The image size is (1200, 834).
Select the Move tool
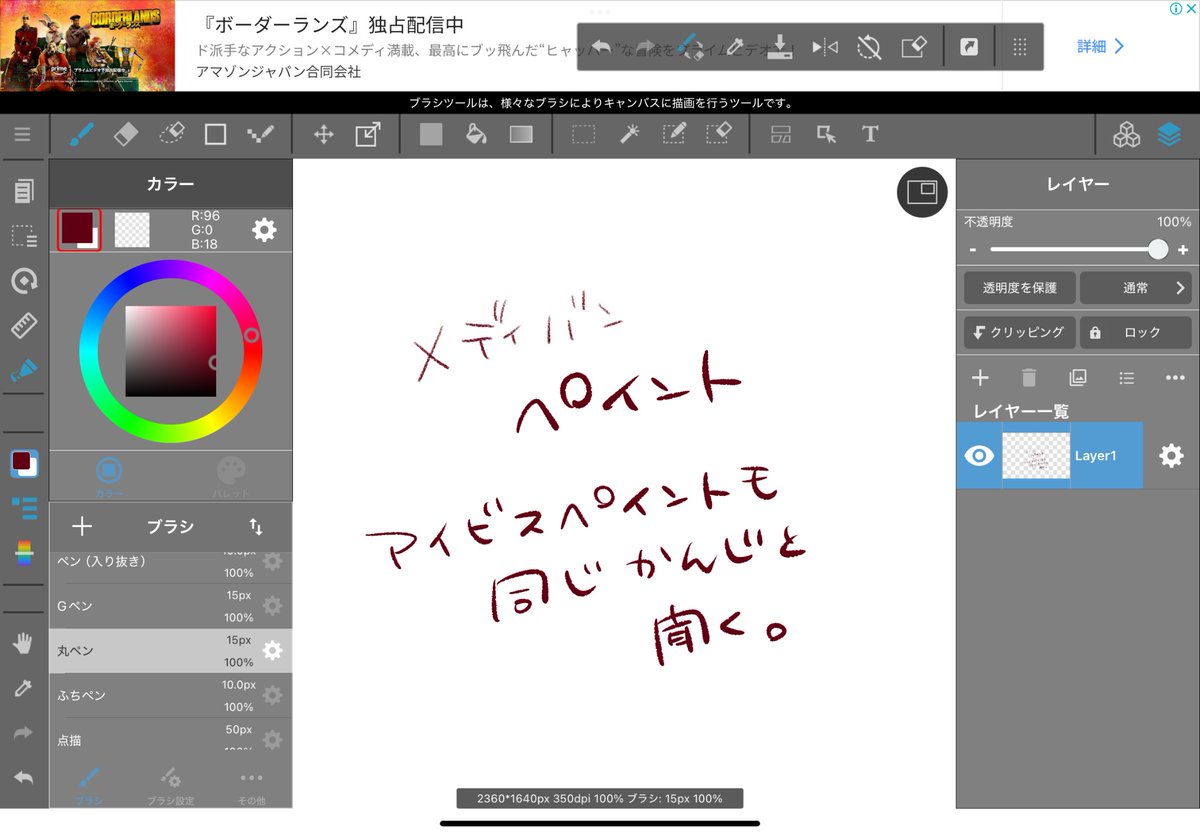point(323,134)
